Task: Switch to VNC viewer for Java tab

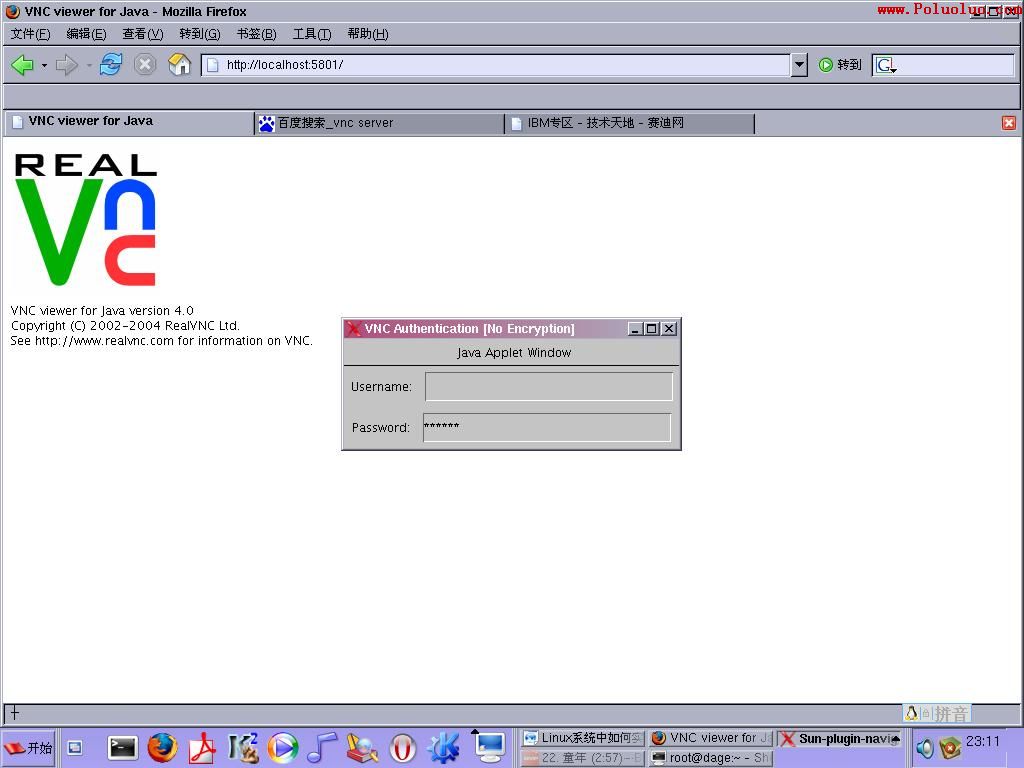Action: 129,121
